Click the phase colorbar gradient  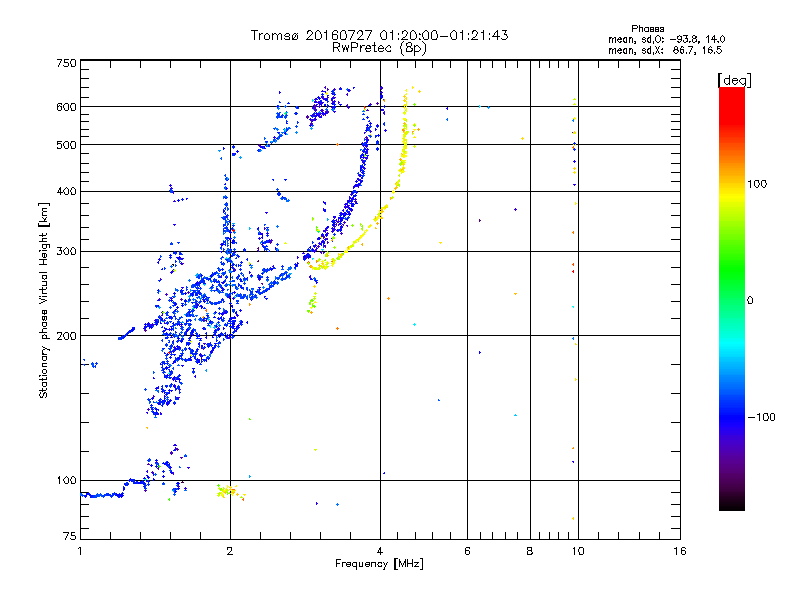pyautogui.click(x=732, y=299)
